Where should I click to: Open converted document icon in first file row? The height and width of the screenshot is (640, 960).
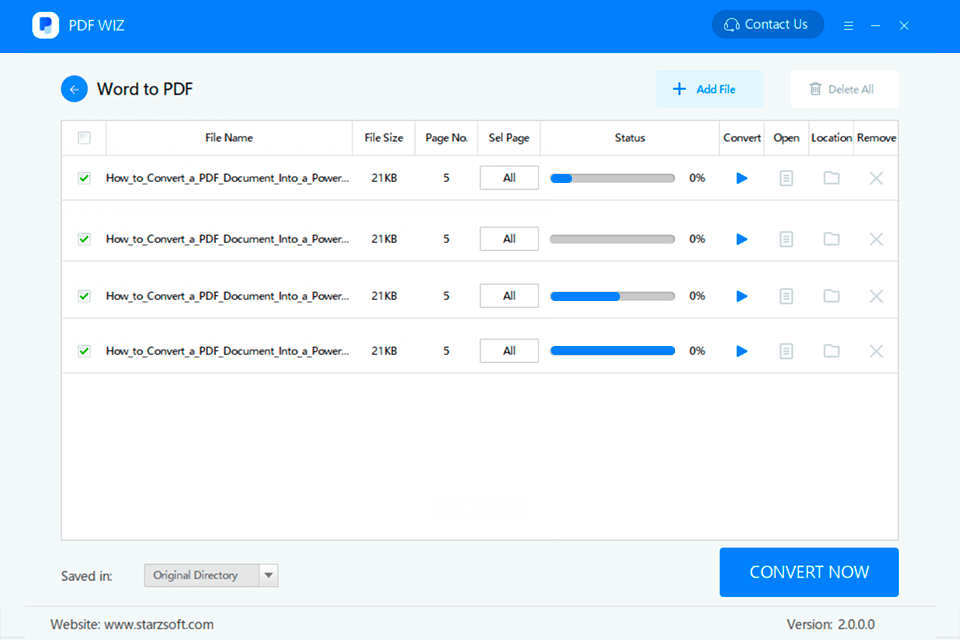tap(786, 178)
